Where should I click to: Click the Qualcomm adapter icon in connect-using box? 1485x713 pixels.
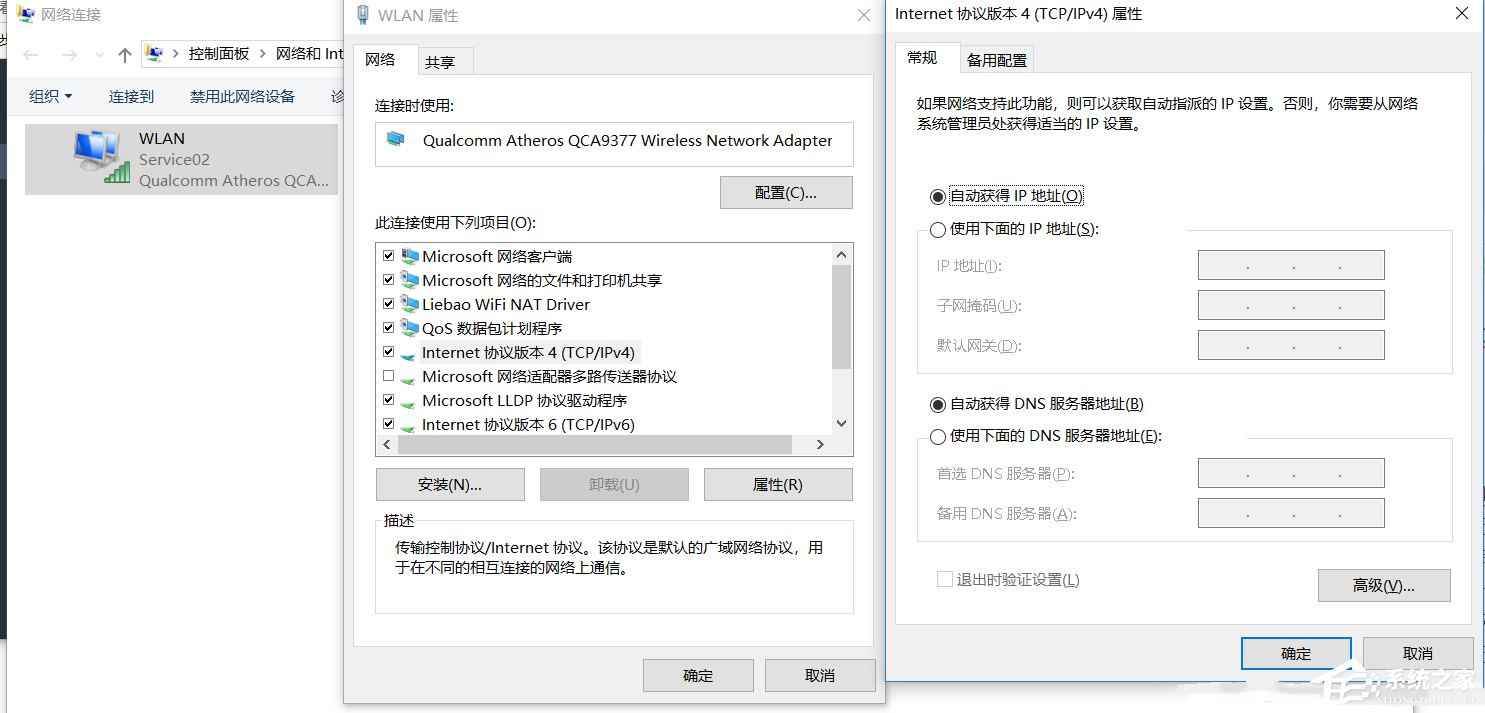tap(396, 138)
